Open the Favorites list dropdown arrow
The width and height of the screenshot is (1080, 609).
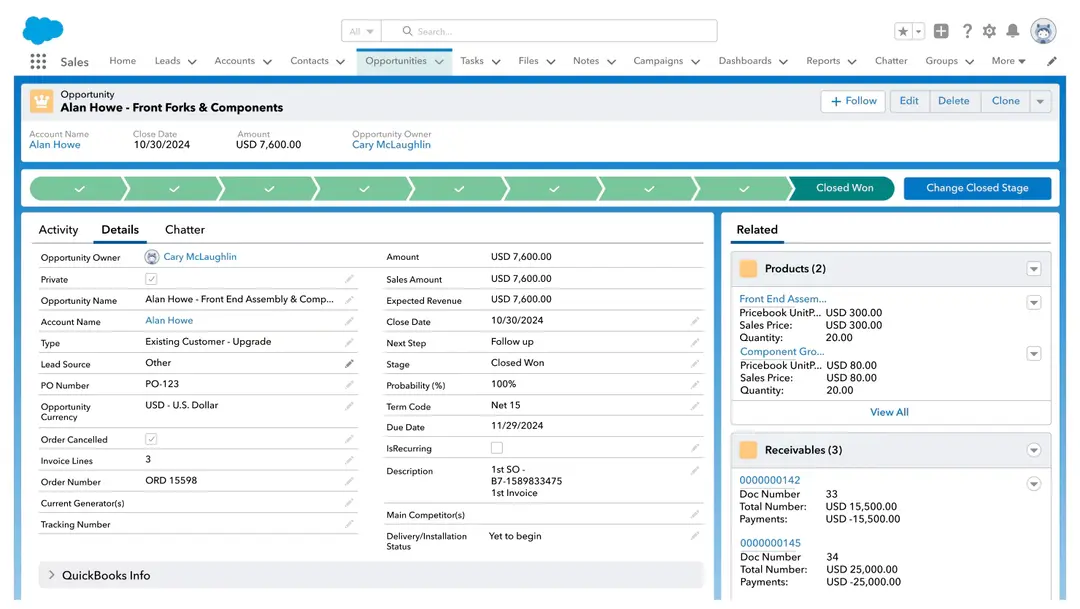[x=918, y=31]
